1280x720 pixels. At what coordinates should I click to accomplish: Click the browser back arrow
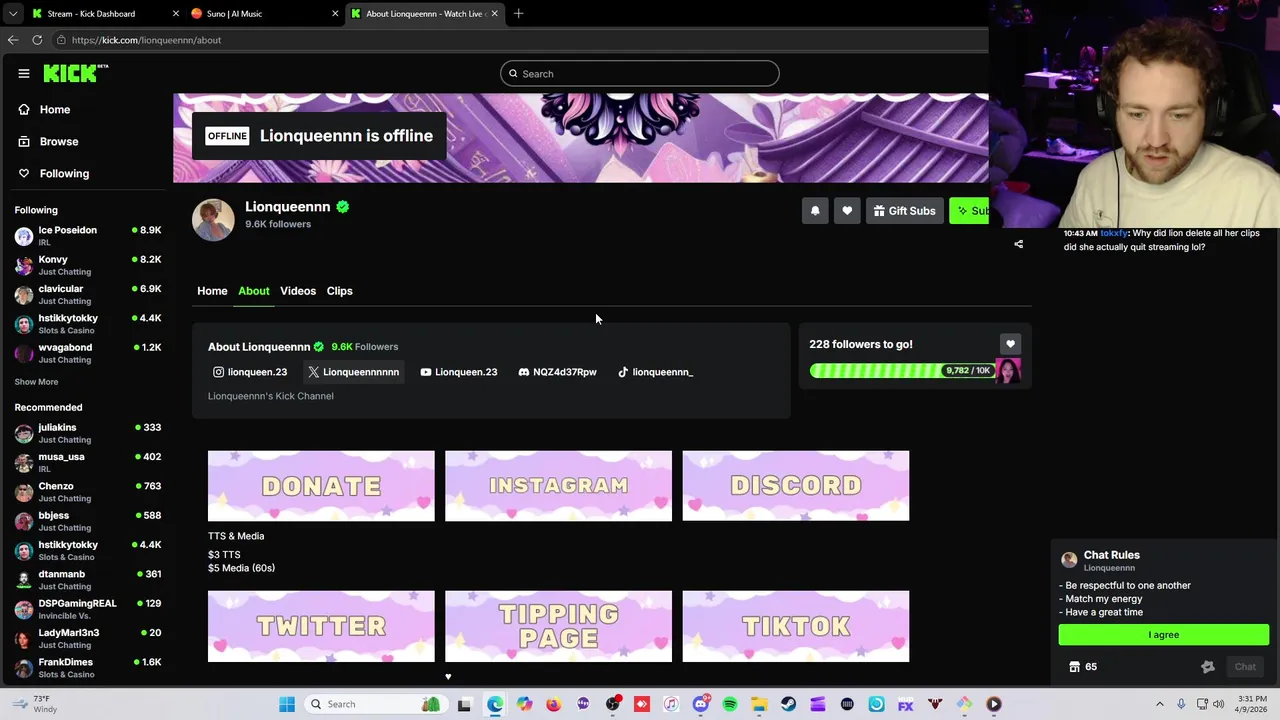(13, 40)
